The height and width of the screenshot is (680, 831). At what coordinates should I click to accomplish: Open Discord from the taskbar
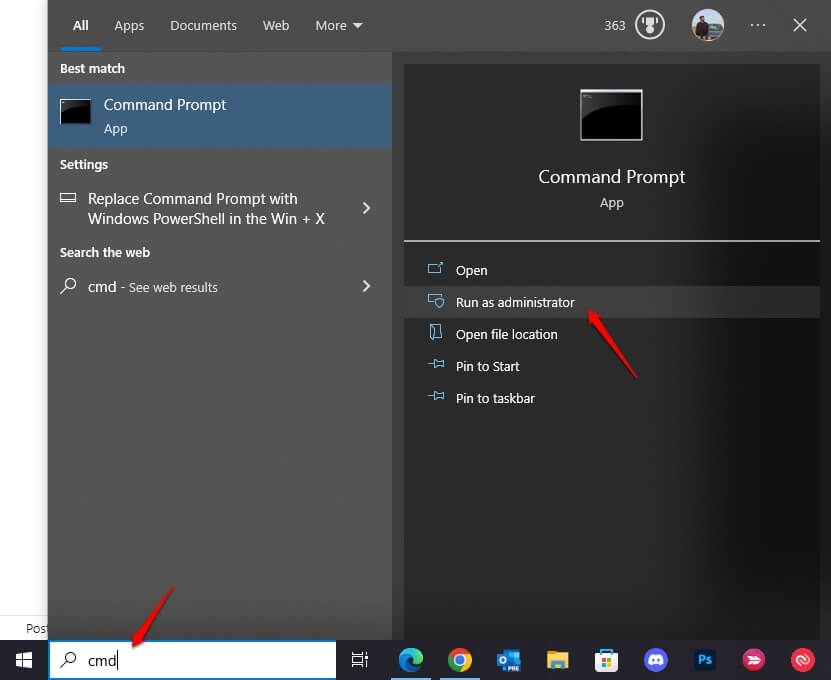656,660
